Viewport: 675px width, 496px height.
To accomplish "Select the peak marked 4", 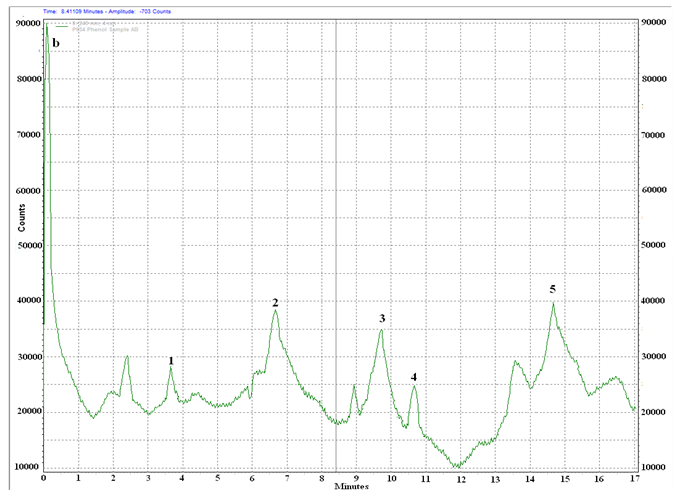I will click(414, 376).
